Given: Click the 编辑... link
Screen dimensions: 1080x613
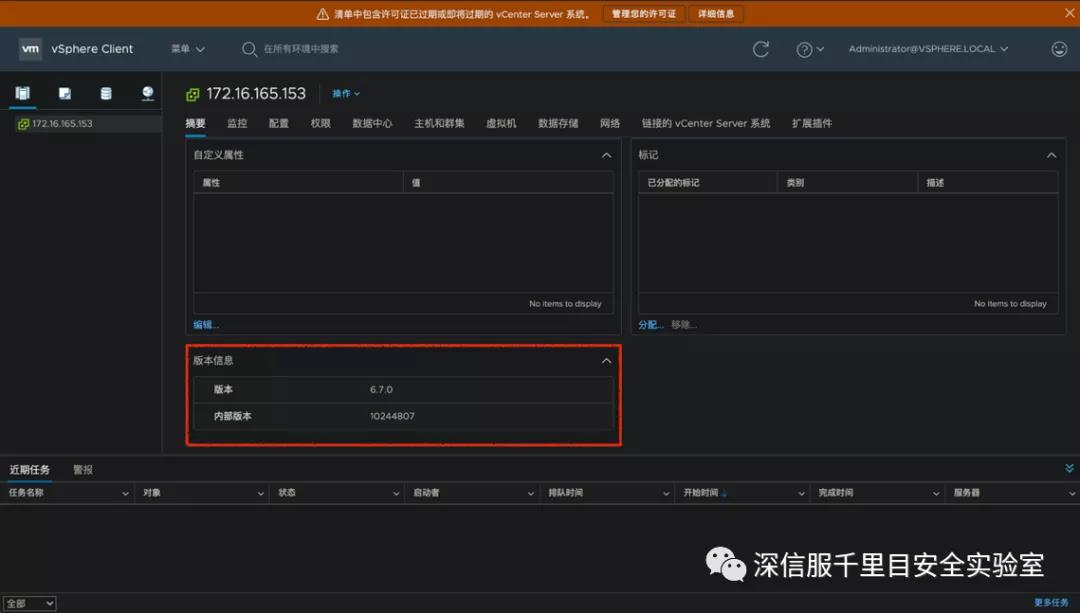Looking at the screenshot, I should click(x=206, y=325).
